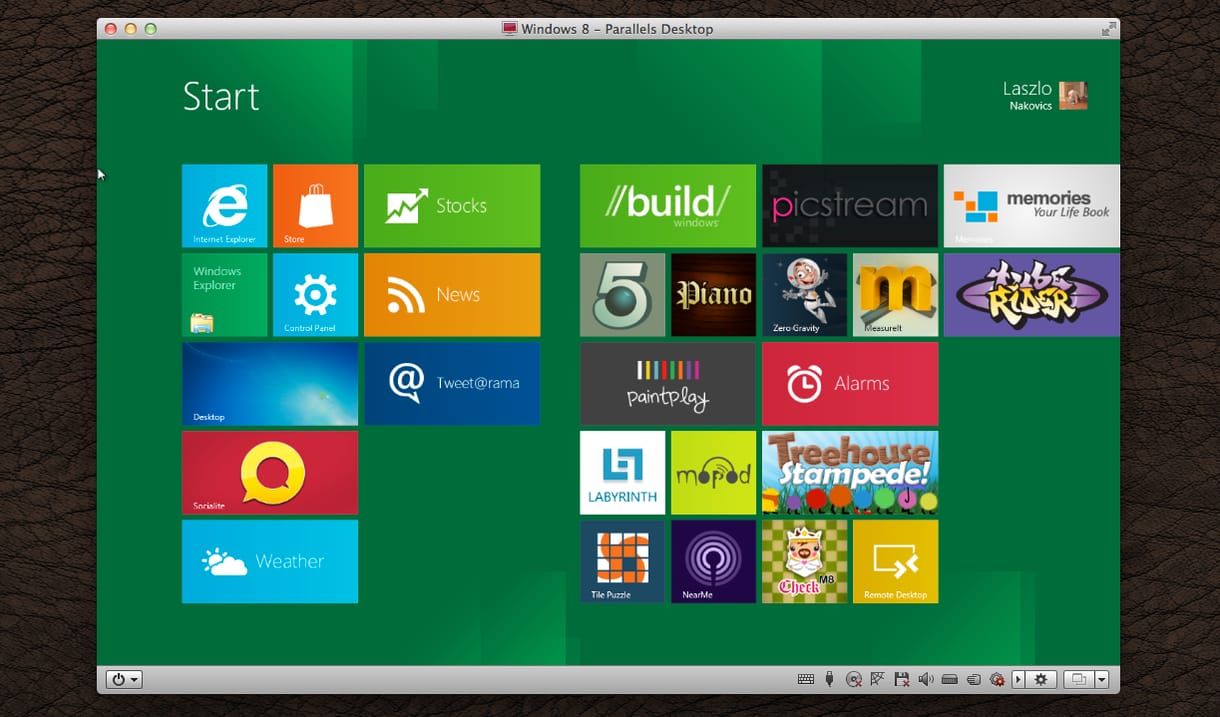Open the Internet Explorer tile

click(x=224, y=206)
